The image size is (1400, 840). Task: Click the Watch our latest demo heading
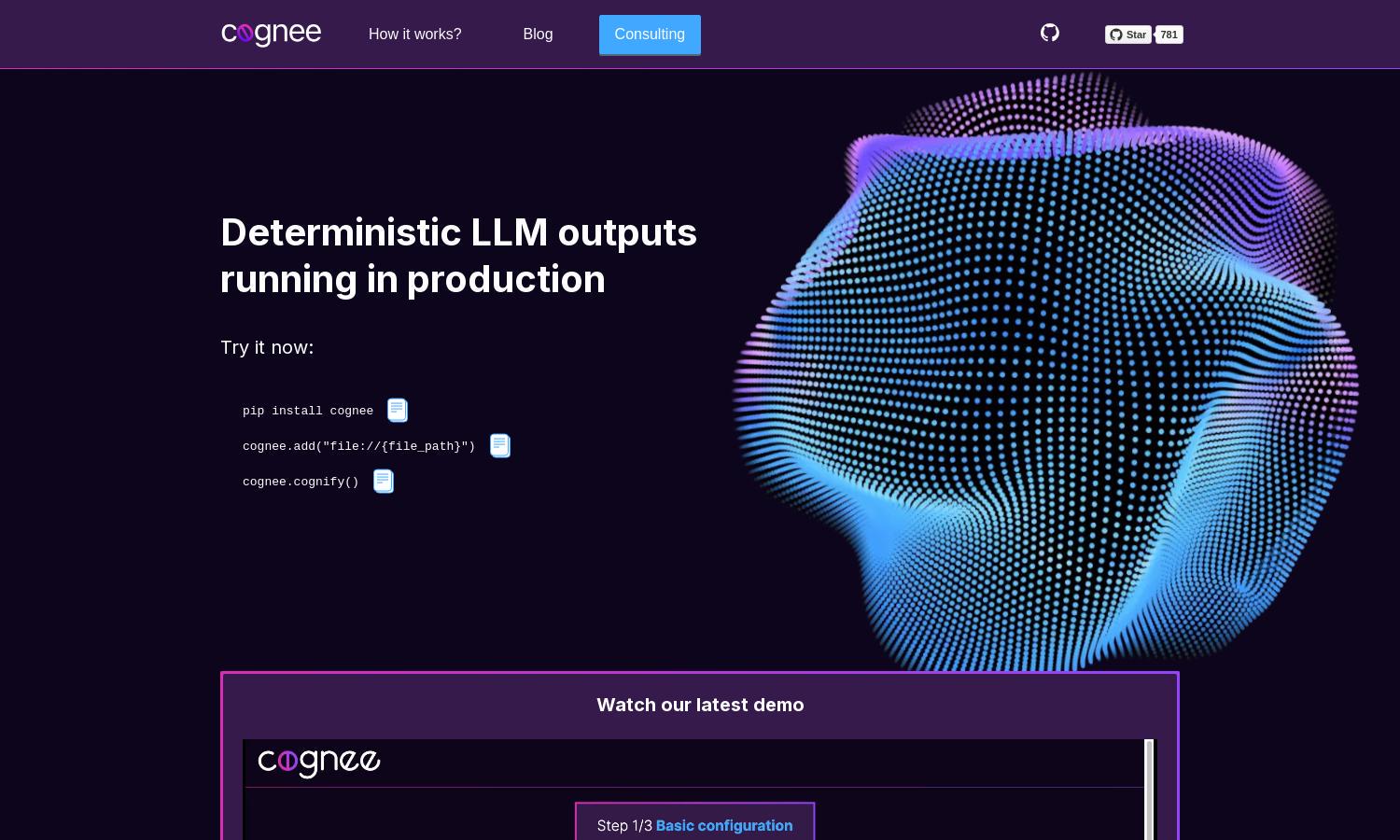700,705
